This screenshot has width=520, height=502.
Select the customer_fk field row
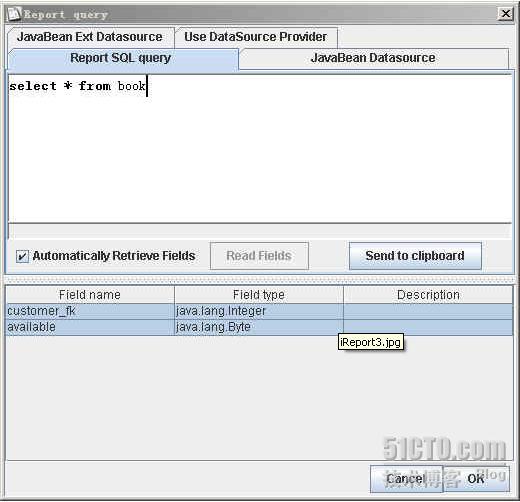tap(259, 311)
